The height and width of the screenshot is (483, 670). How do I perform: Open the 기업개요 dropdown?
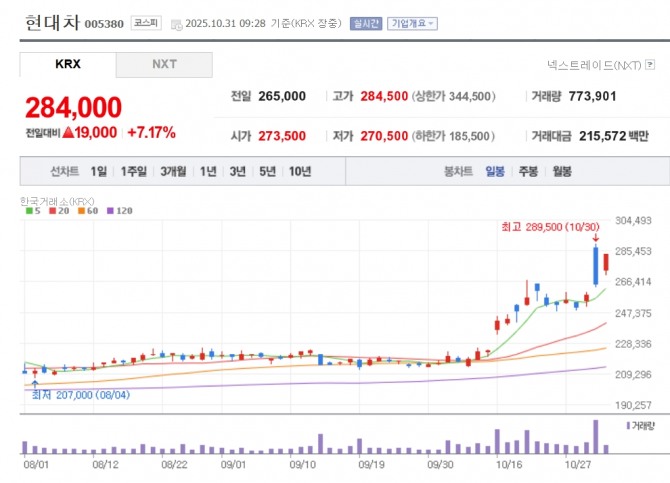pyautogui.click(x=412, y=24)
